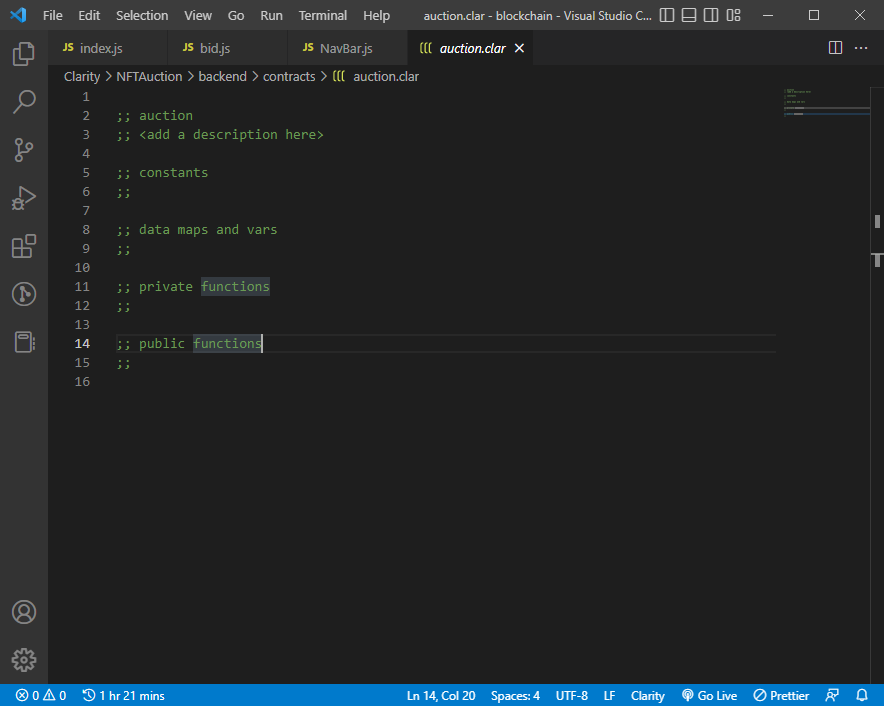The height and width of the screenshot is (706, 884).
Task: Open editor More Actions ellipsis
Action: pyautogui.click(x=861, y=48)
